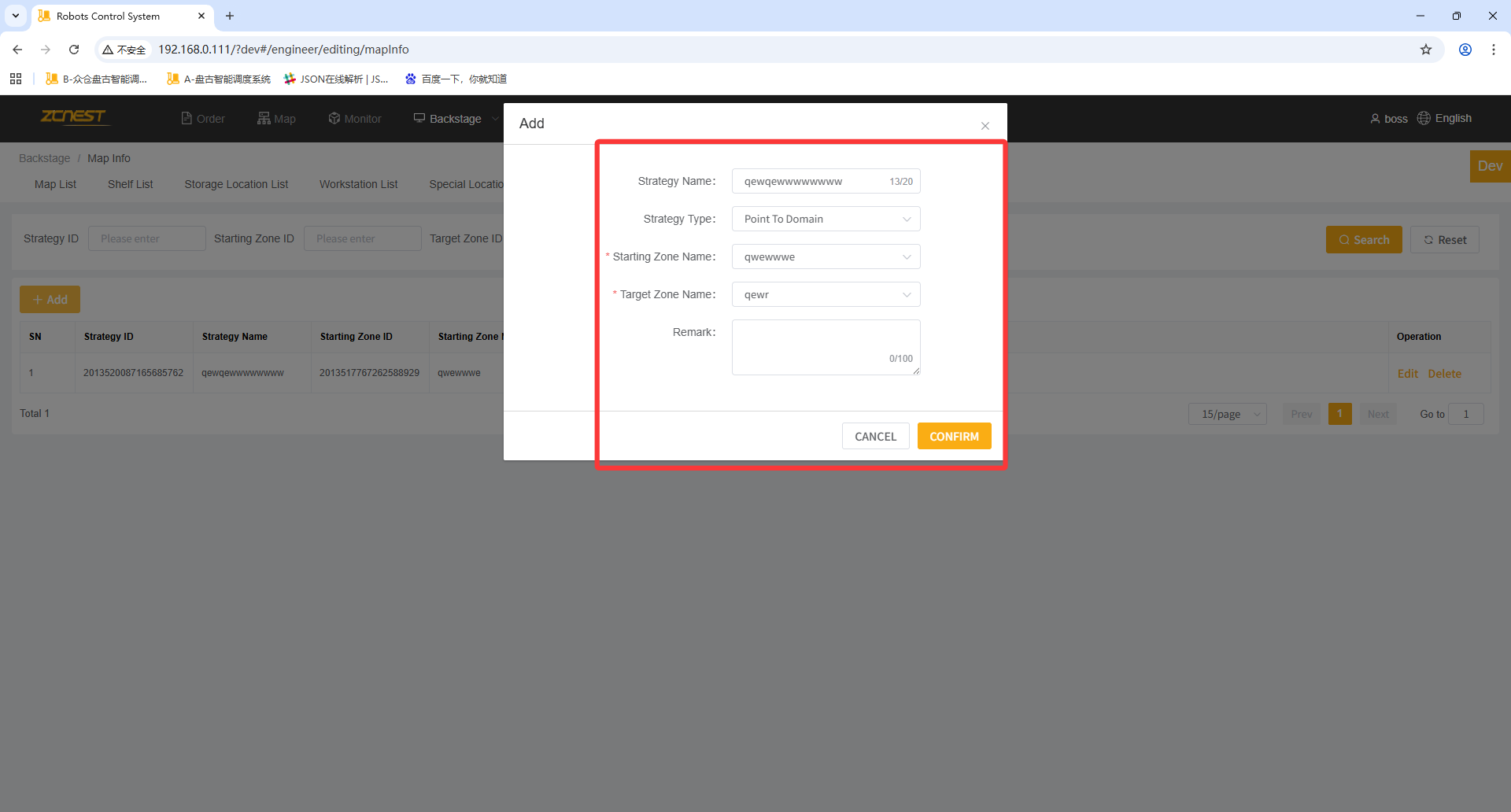Viewport: 1511px width, 812px height.
Task: Open the Chrome apps grid shortcut
Action: coord(16,79)
